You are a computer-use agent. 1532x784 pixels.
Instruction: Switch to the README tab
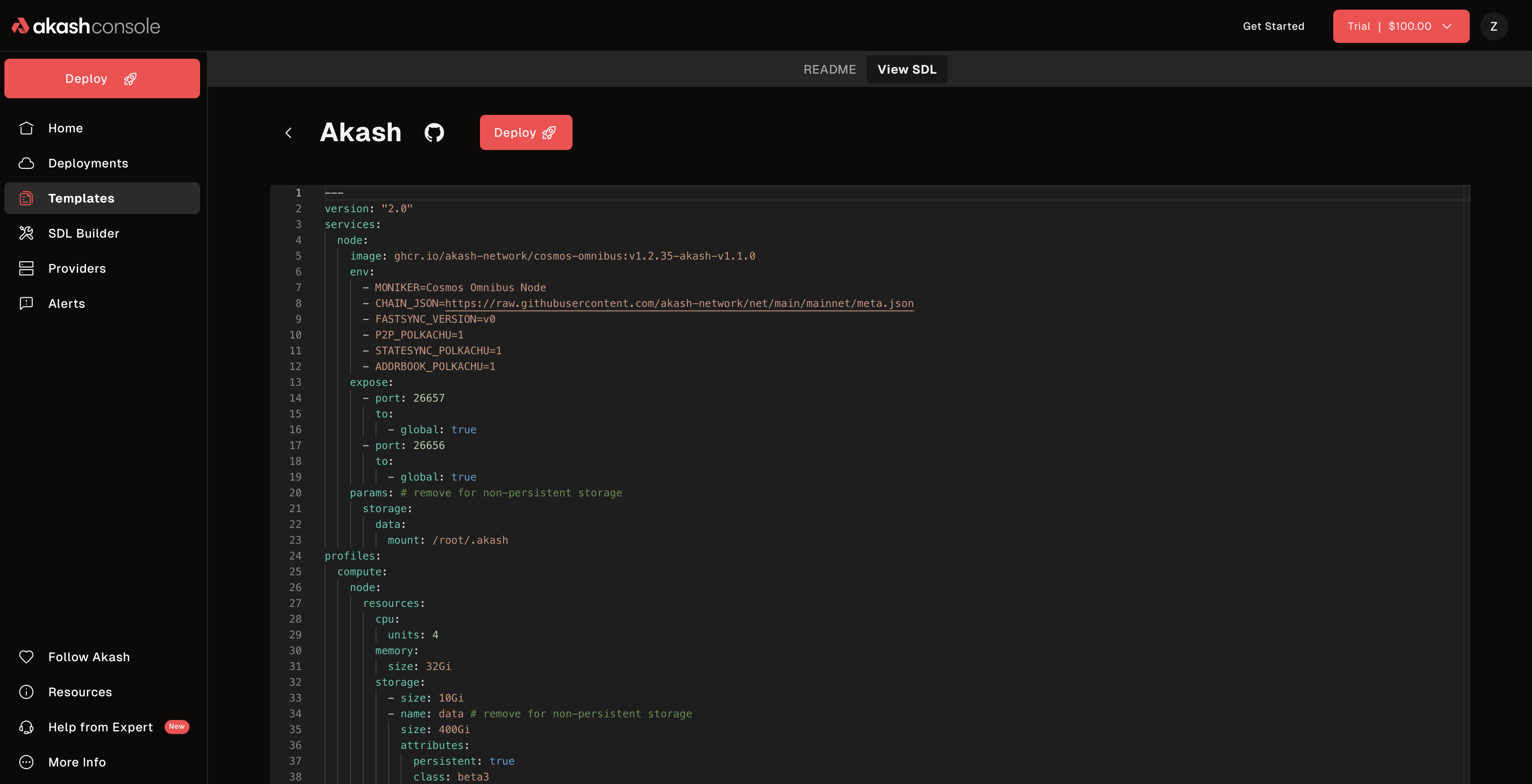830,70
